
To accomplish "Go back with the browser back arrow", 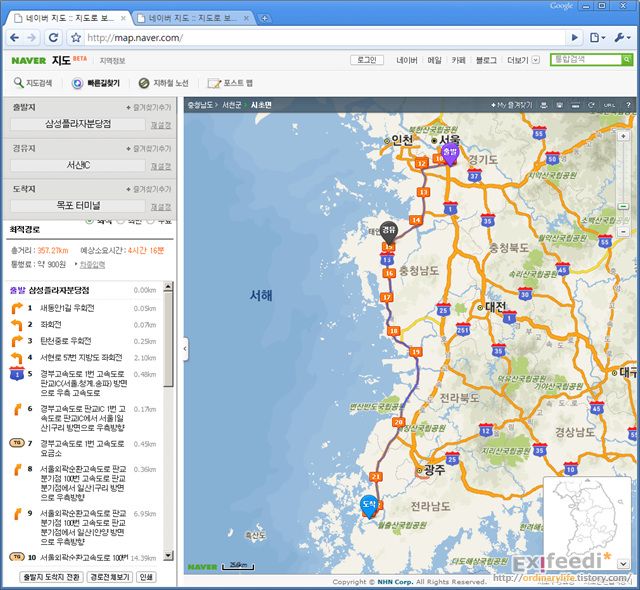I will tap(15, 38).
